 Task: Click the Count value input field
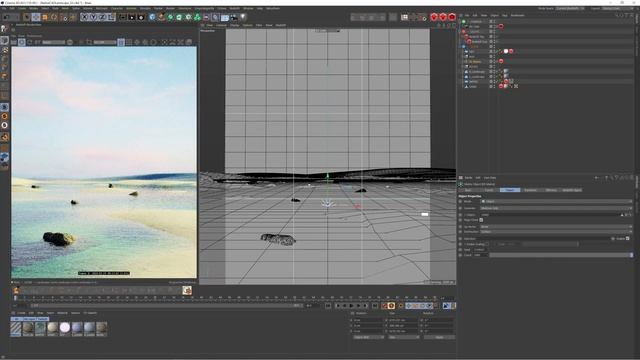(480, 255)
